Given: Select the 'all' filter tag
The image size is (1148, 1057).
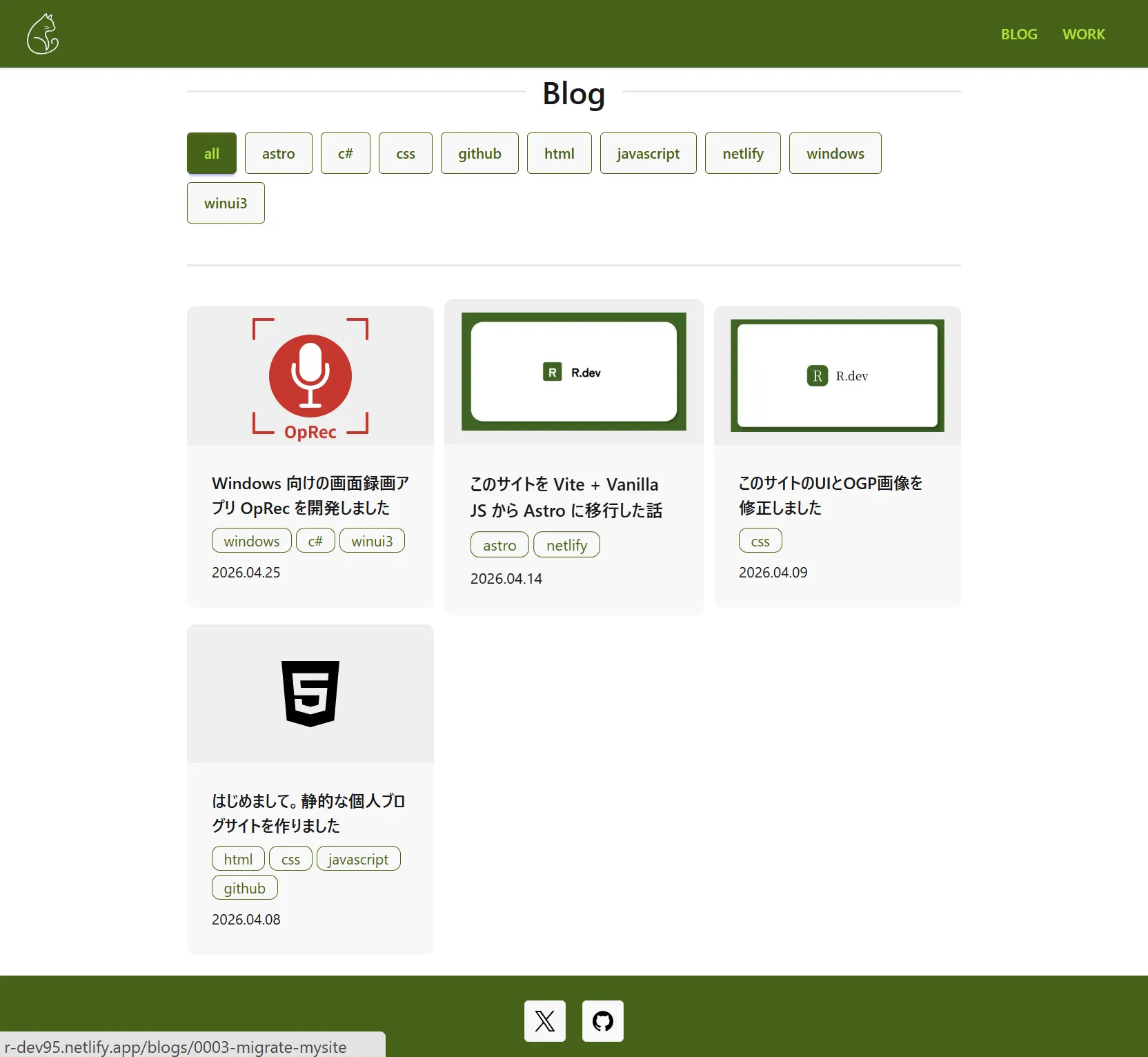Looking at the screenshot, I should [x=212, y=153].
